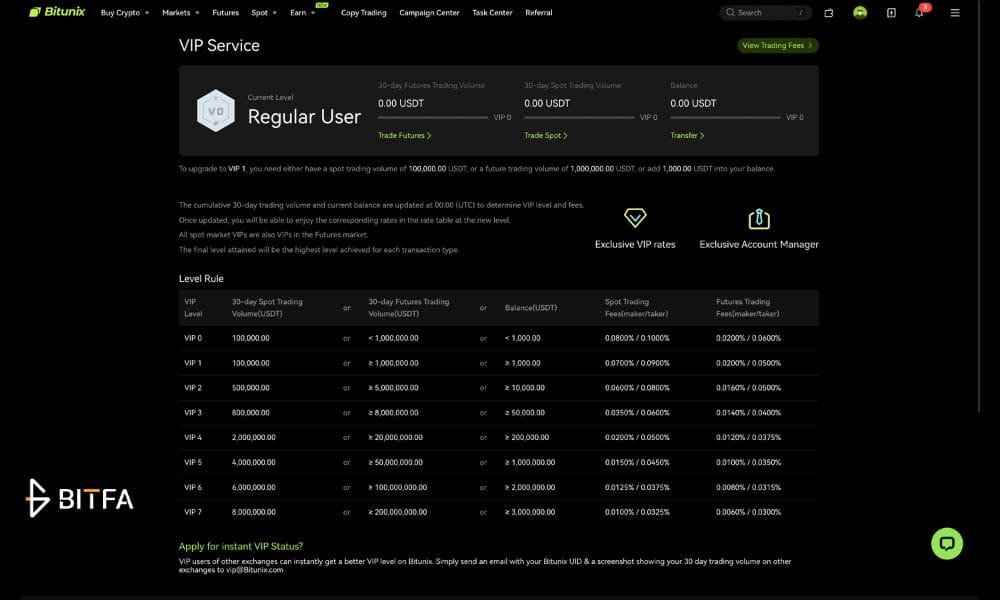The width and height of the screenshot is (1000, 600).
Task: Click balance ≥ 3,000,000.00 cell
Action: point(530,512)
